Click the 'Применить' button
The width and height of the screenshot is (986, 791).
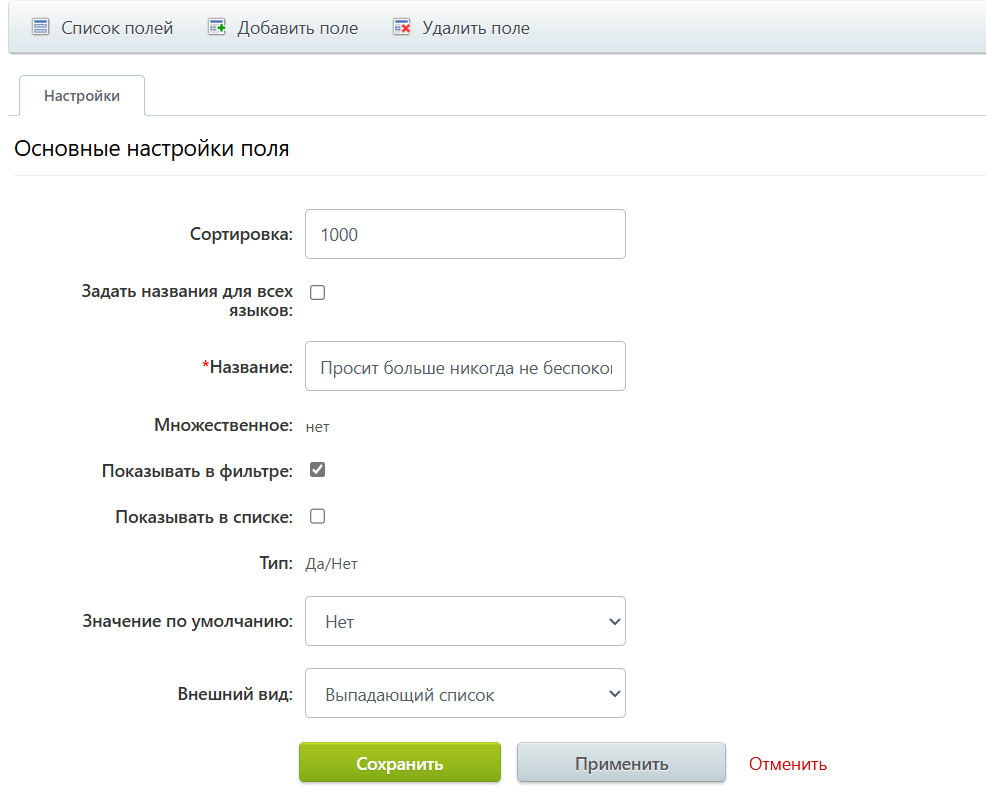pyautogui.click(x=620, y=762)
